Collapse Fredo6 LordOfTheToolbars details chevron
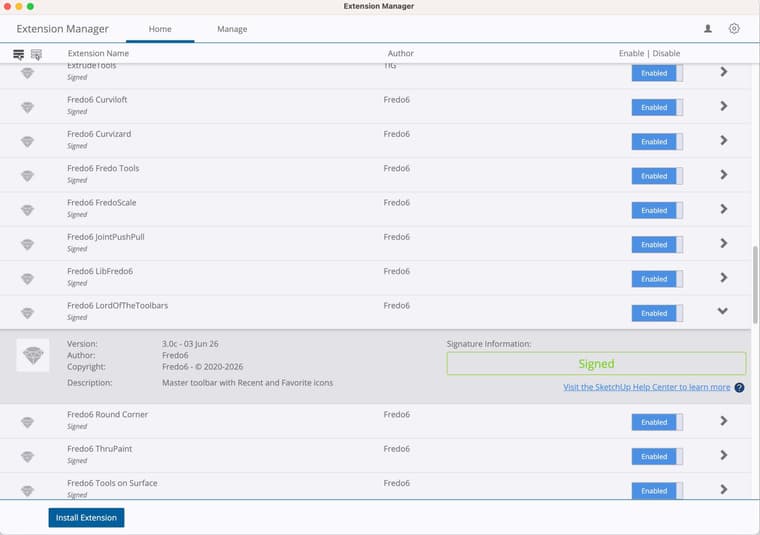This screenshot has width=760, height=535. (x=723, y=311)
